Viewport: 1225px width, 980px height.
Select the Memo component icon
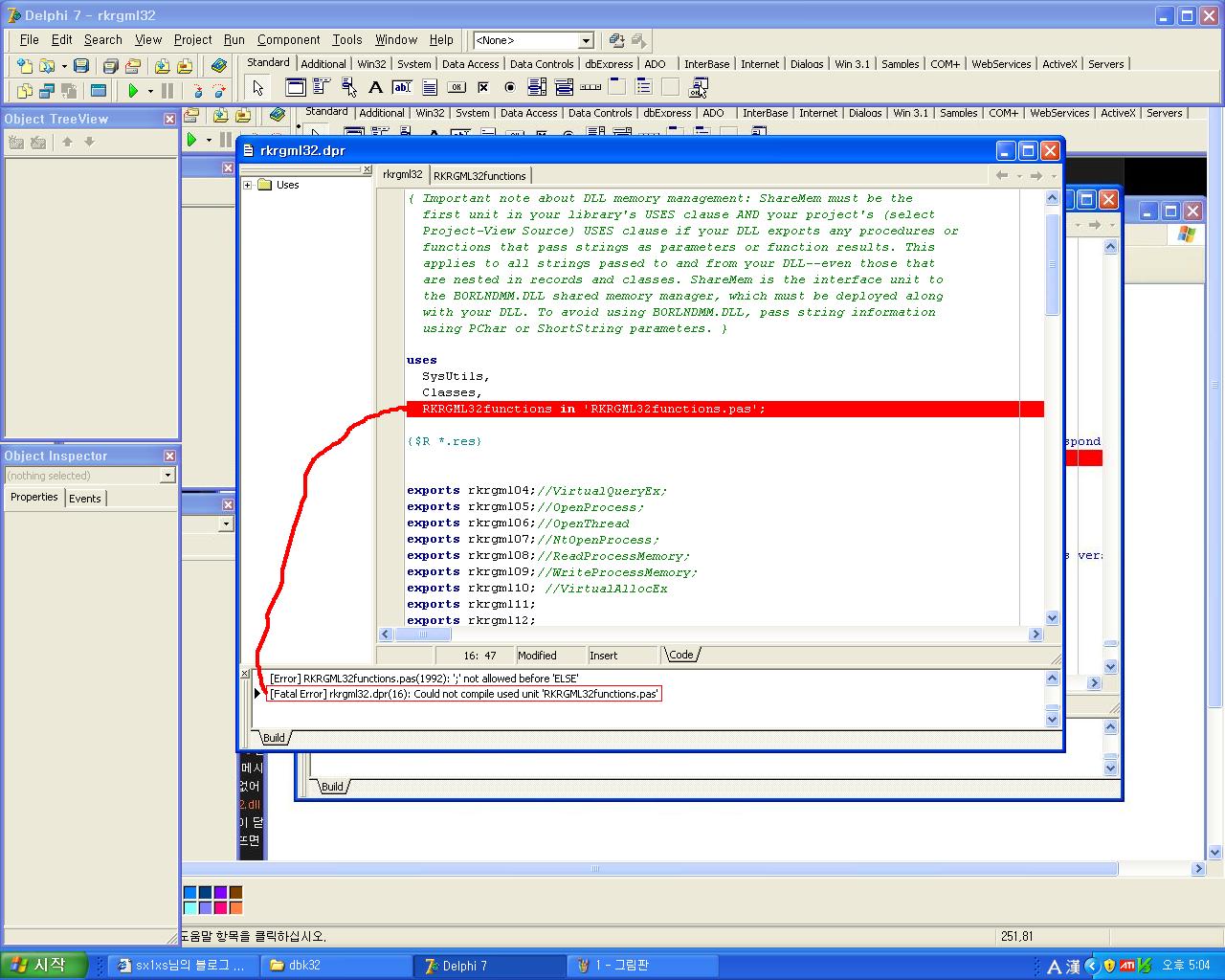[430, 87]
